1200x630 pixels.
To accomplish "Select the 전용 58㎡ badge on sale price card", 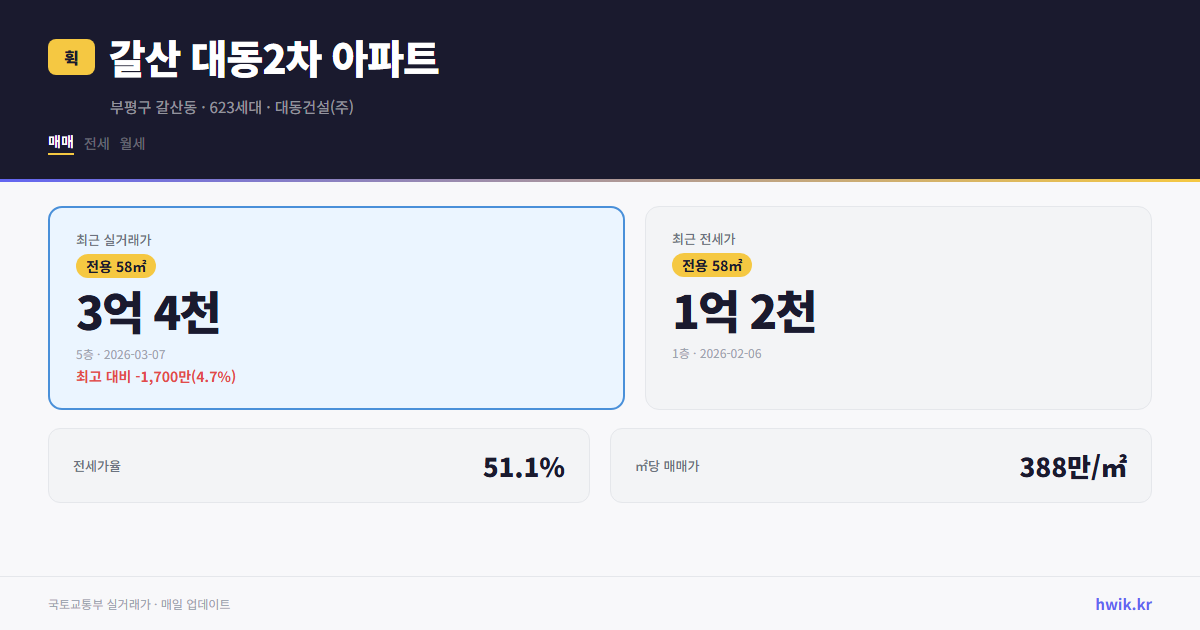I will pos(112,266).
